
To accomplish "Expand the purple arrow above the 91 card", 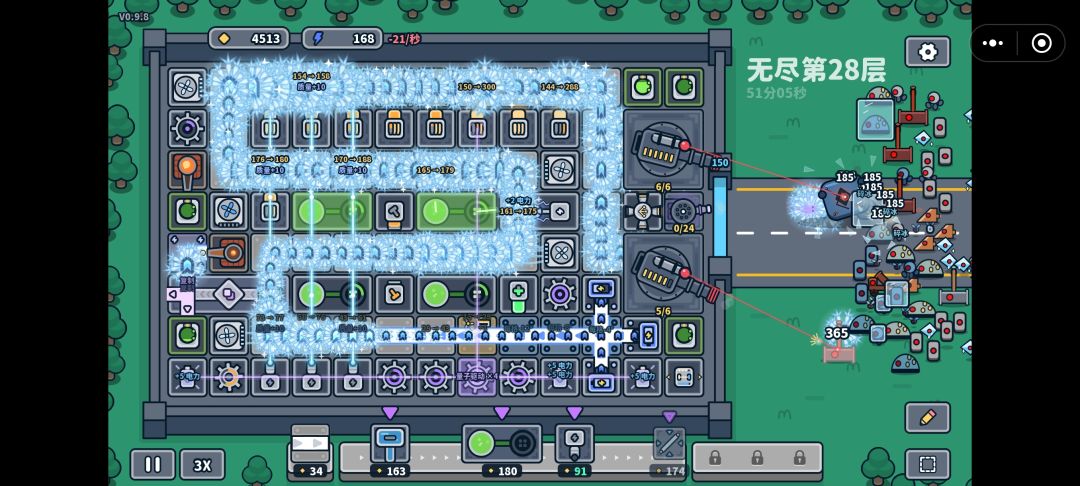I will pyautogui.click(x=574, y=412).
